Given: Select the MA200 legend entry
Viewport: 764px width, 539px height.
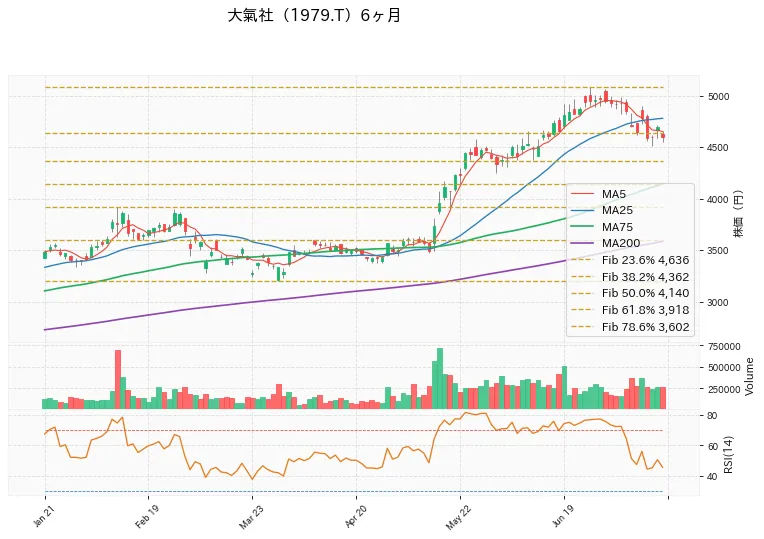Looking at the screenshot, I should pos(605,243).
